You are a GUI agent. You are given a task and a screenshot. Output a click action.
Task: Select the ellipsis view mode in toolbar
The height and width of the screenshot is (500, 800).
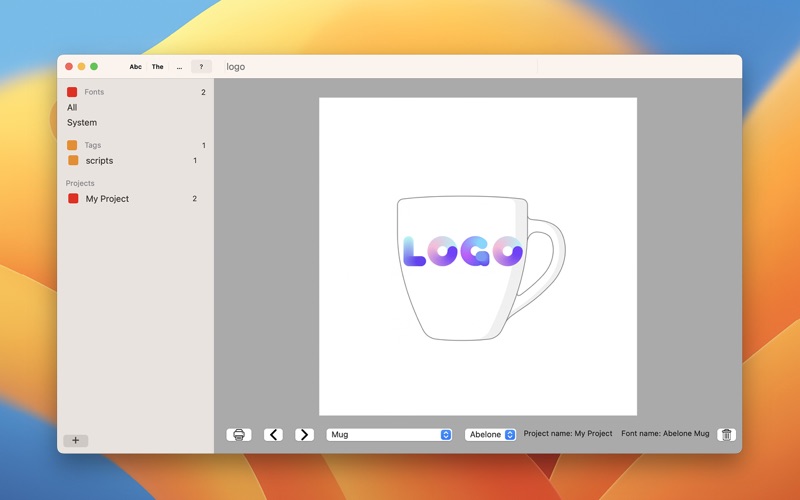click(179, 67)
